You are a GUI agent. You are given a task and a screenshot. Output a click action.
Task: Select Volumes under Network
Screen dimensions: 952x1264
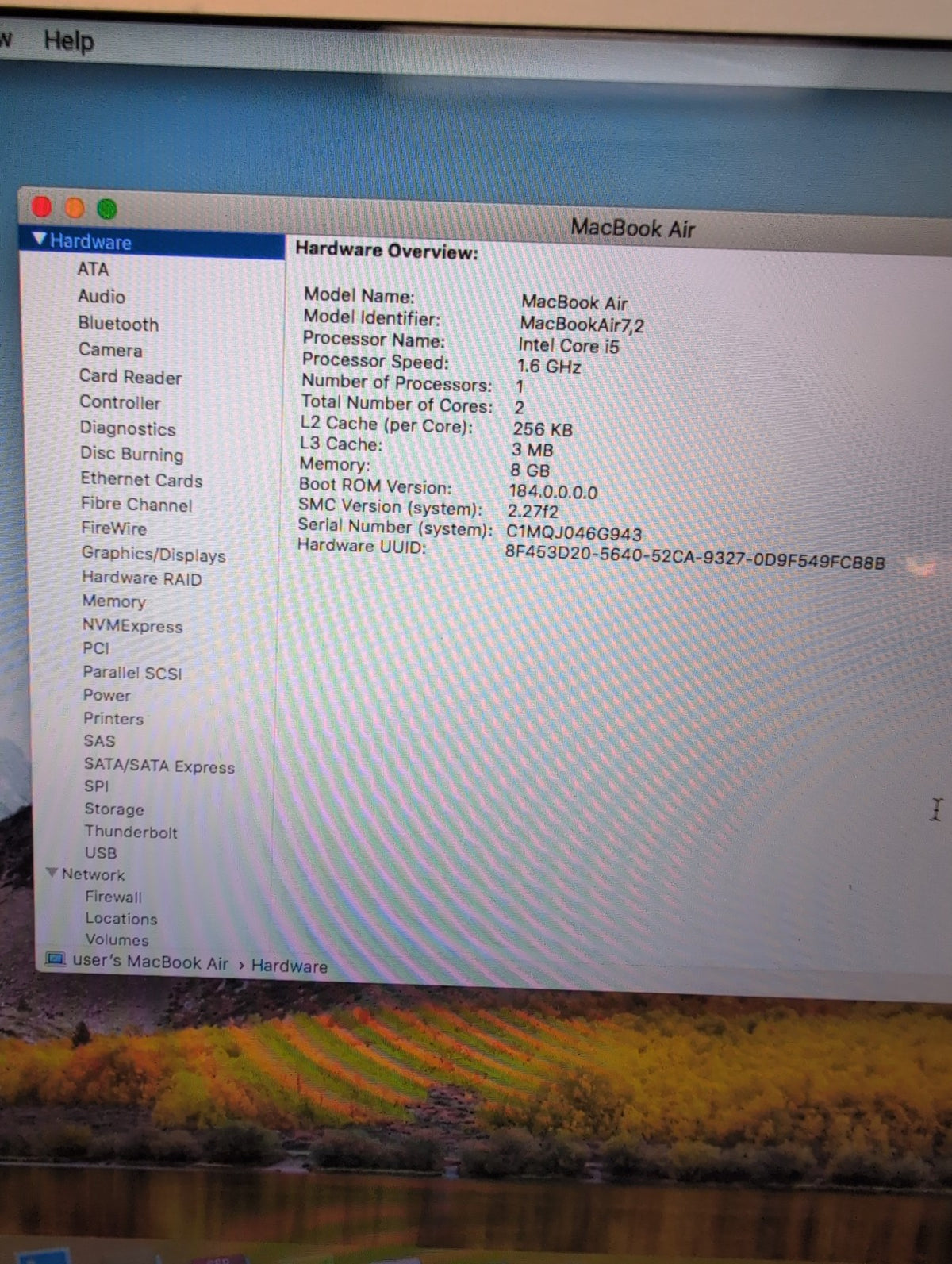coord(117,940)
